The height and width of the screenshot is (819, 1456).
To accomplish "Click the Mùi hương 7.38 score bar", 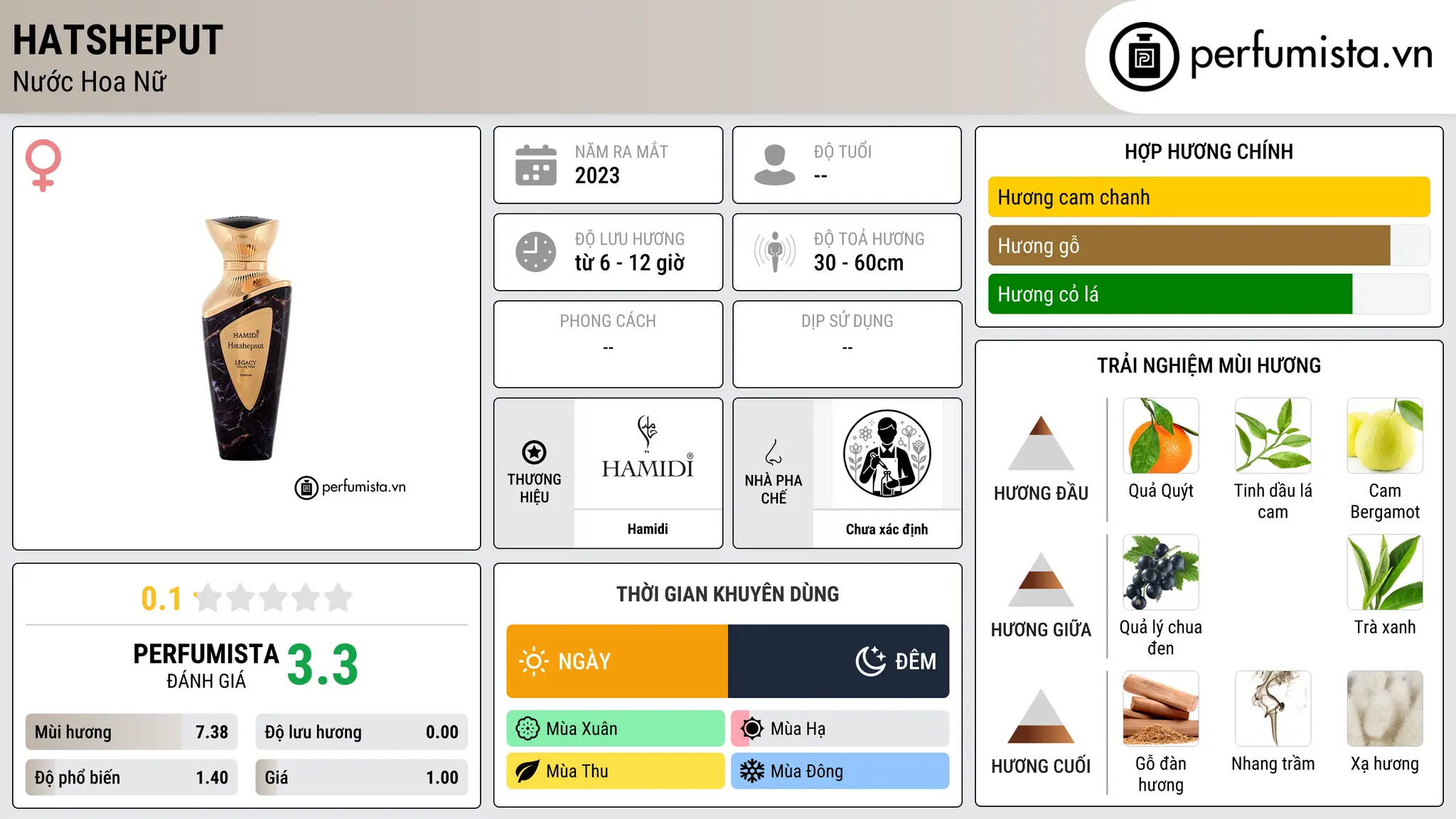I will click(x=132, y=732).
